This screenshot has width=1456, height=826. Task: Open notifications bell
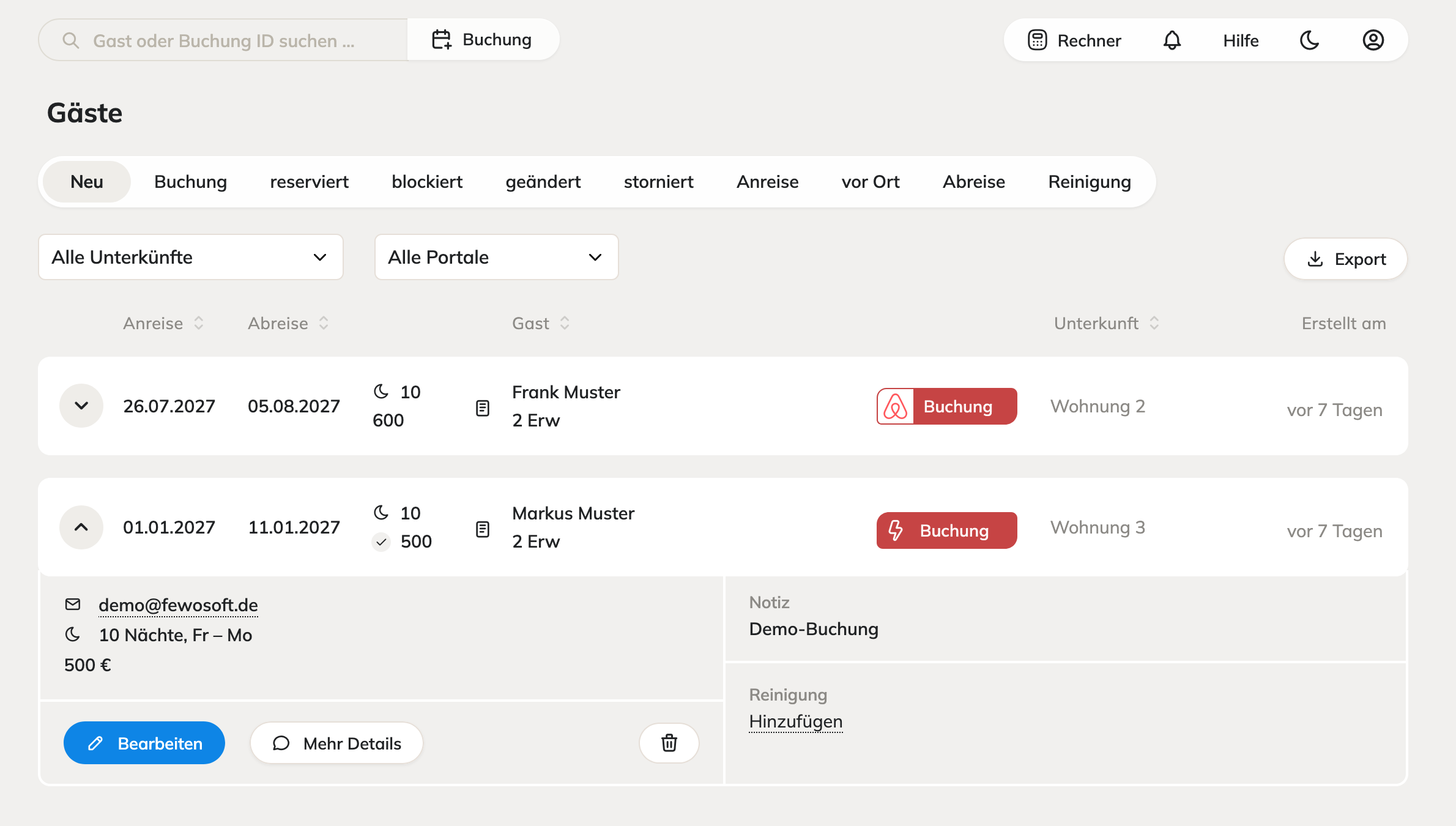click(1172, 40)
